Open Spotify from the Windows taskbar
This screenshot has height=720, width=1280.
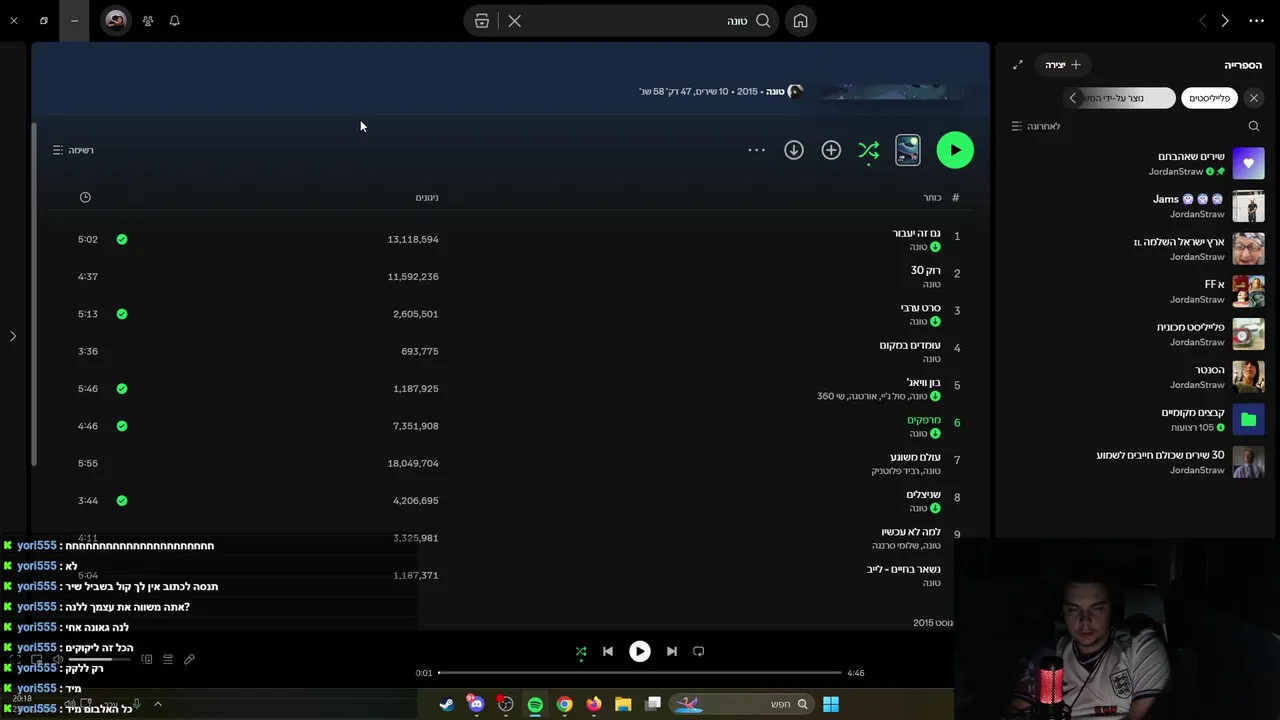coord(535,705)
